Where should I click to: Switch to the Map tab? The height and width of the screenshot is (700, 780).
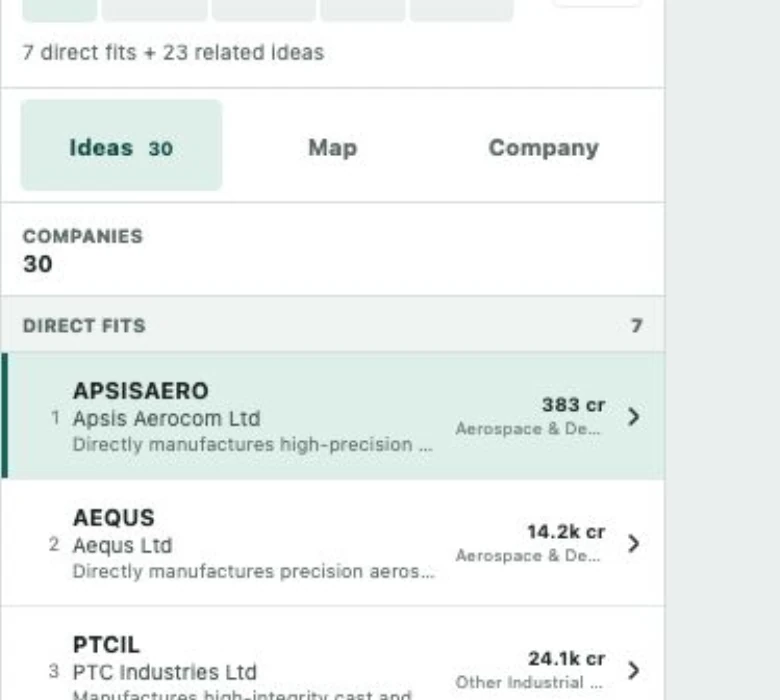[332, 148]
